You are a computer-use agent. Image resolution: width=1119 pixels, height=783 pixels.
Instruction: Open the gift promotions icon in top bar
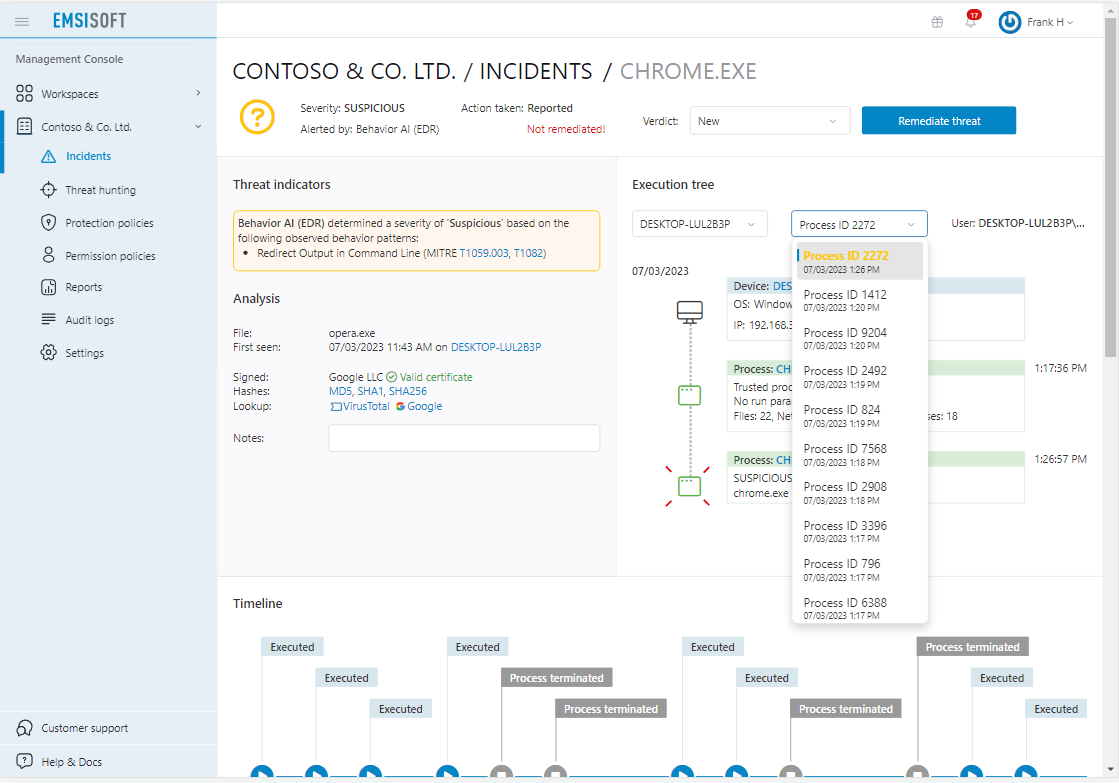937,20
